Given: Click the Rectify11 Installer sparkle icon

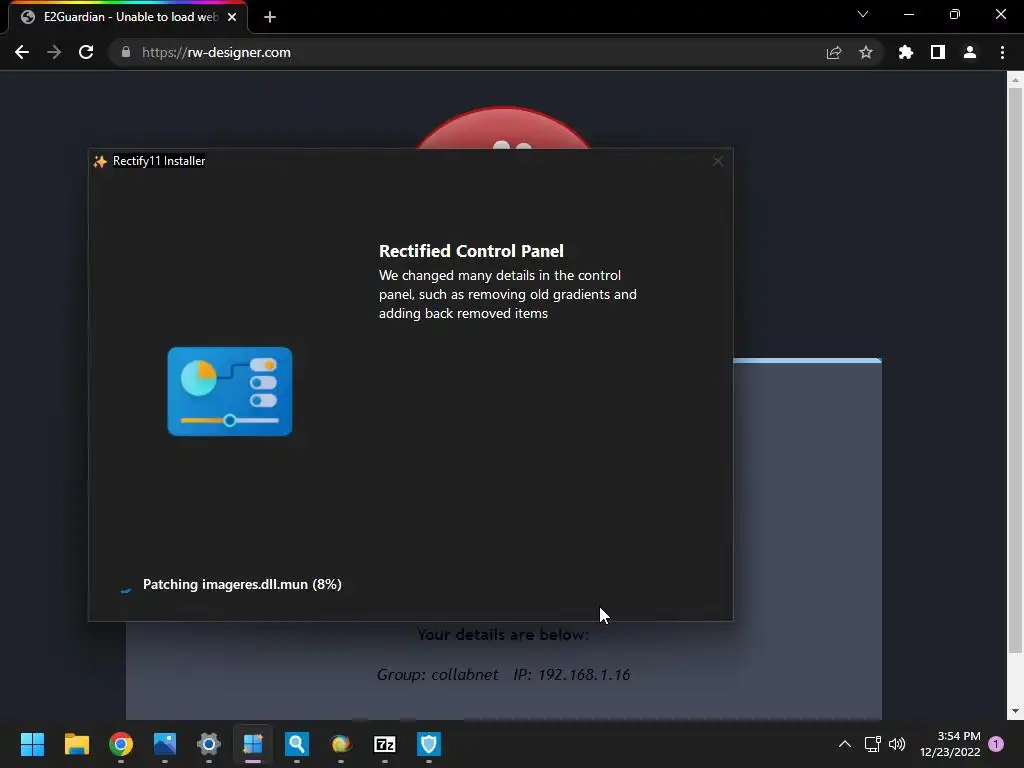Looking at the screenshot, I should point(100,161).
